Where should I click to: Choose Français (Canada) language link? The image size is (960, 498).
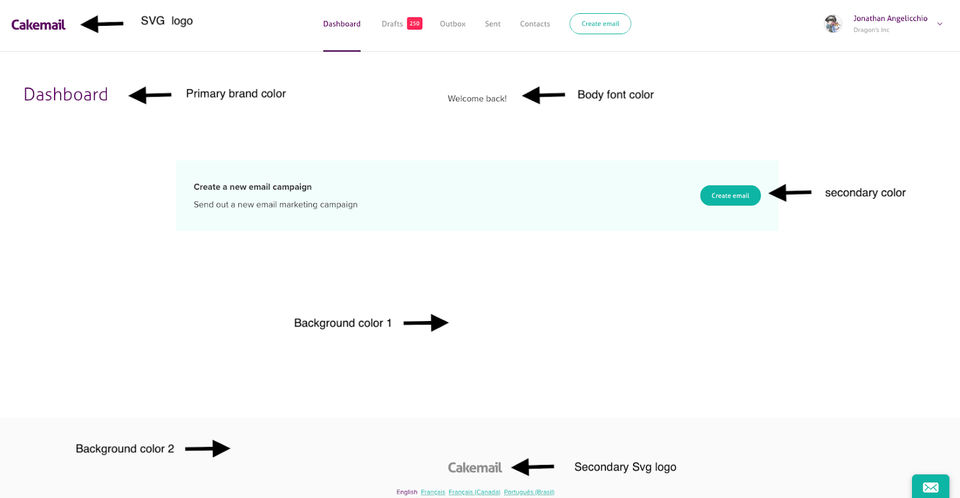(474, 492)
